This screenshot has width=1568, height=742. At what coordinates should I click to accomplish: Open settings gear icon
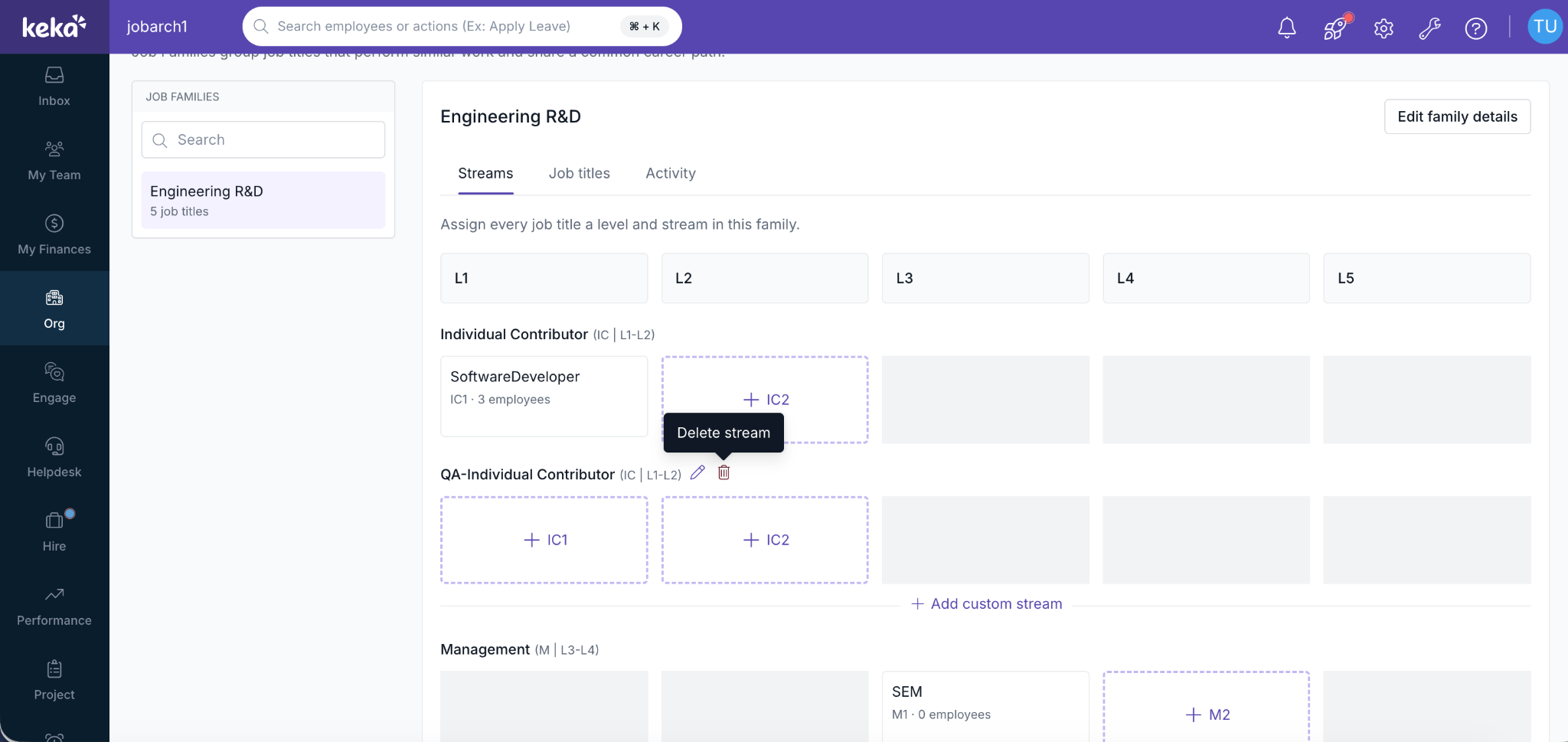coord(1383,28)
